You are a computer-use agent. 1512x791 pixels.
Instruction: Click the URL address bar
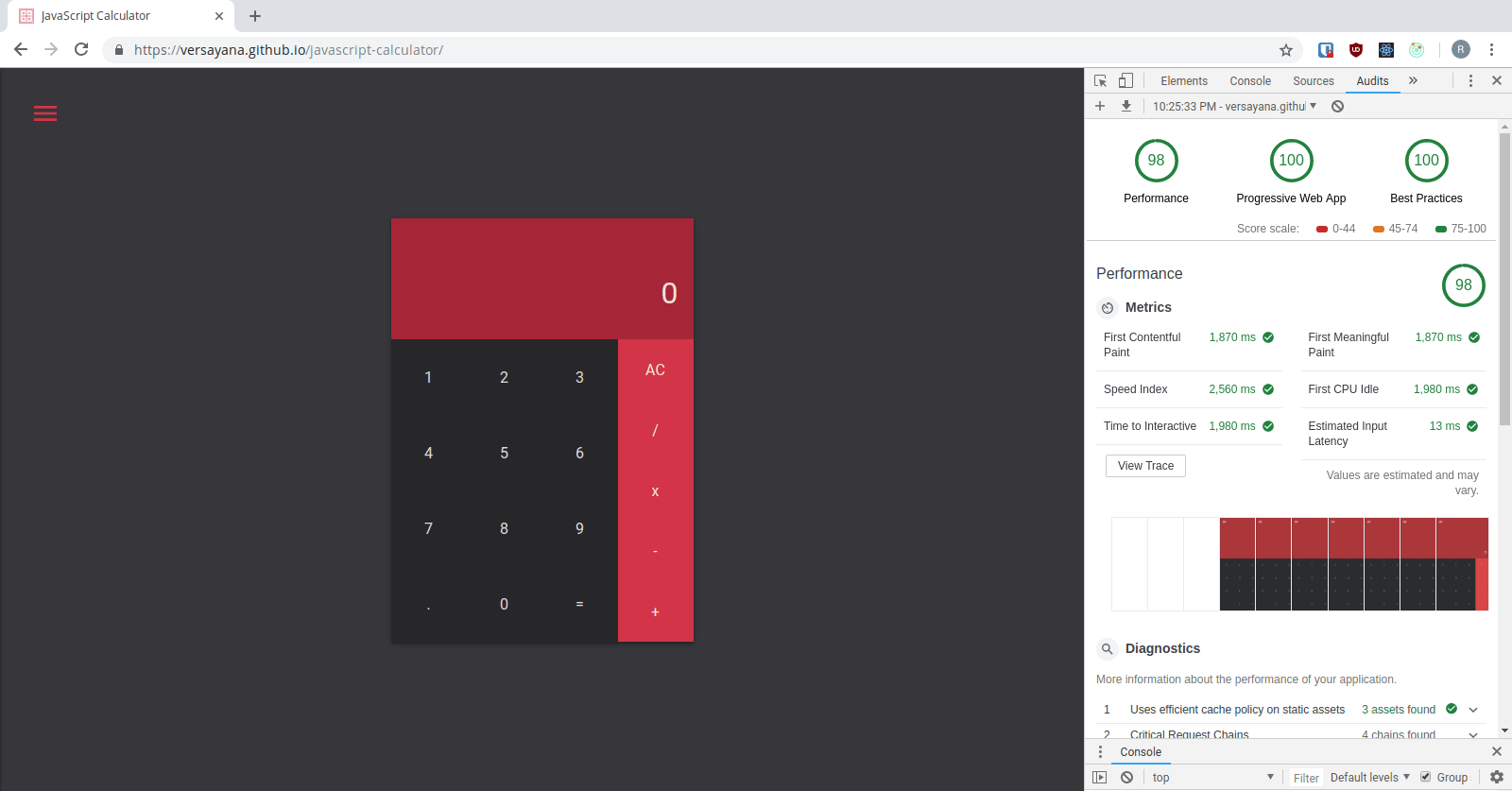[699, 50]
